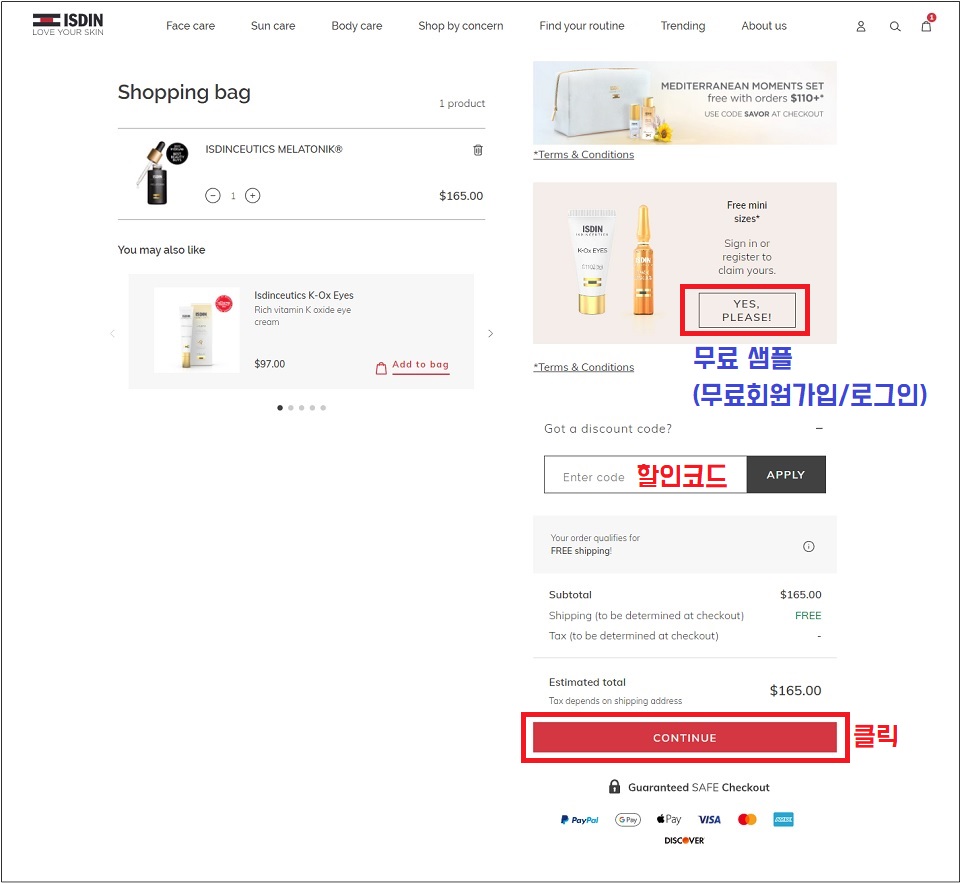Screen dimensions: 960x883
Task: Open the About us menu
Action: (x=764, y=26)
